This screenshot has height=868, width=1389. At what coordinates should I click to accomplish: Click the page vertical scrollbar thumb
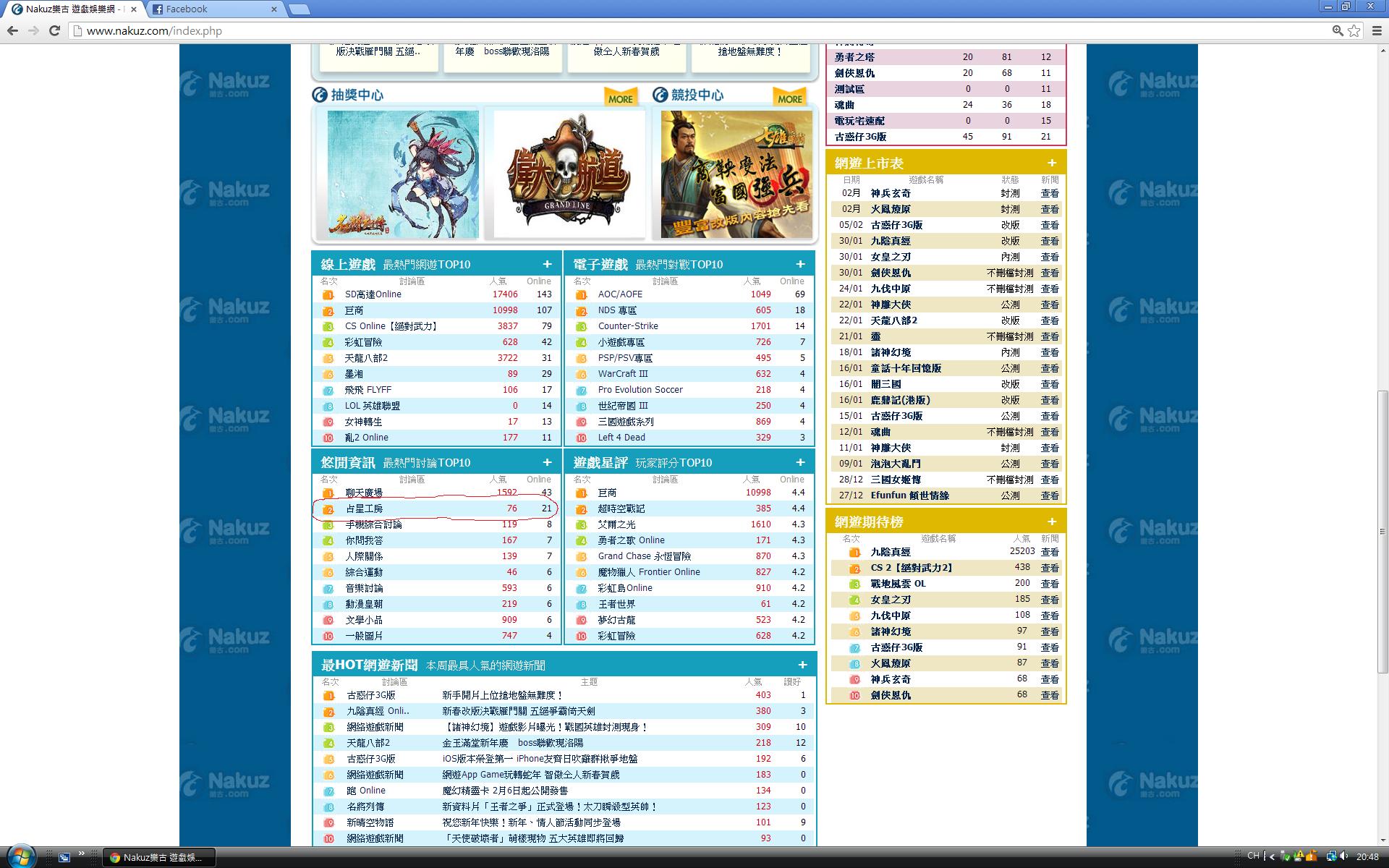tap(1382, 532)
